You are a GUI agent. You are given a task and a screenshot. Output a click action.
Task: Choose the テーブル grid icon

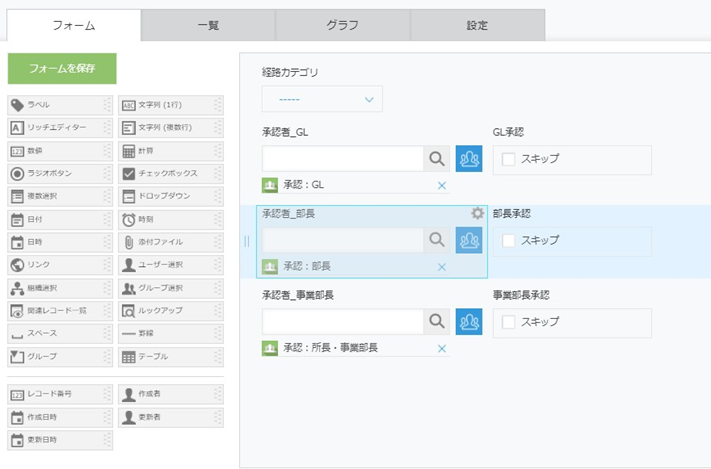coord(129,357)
